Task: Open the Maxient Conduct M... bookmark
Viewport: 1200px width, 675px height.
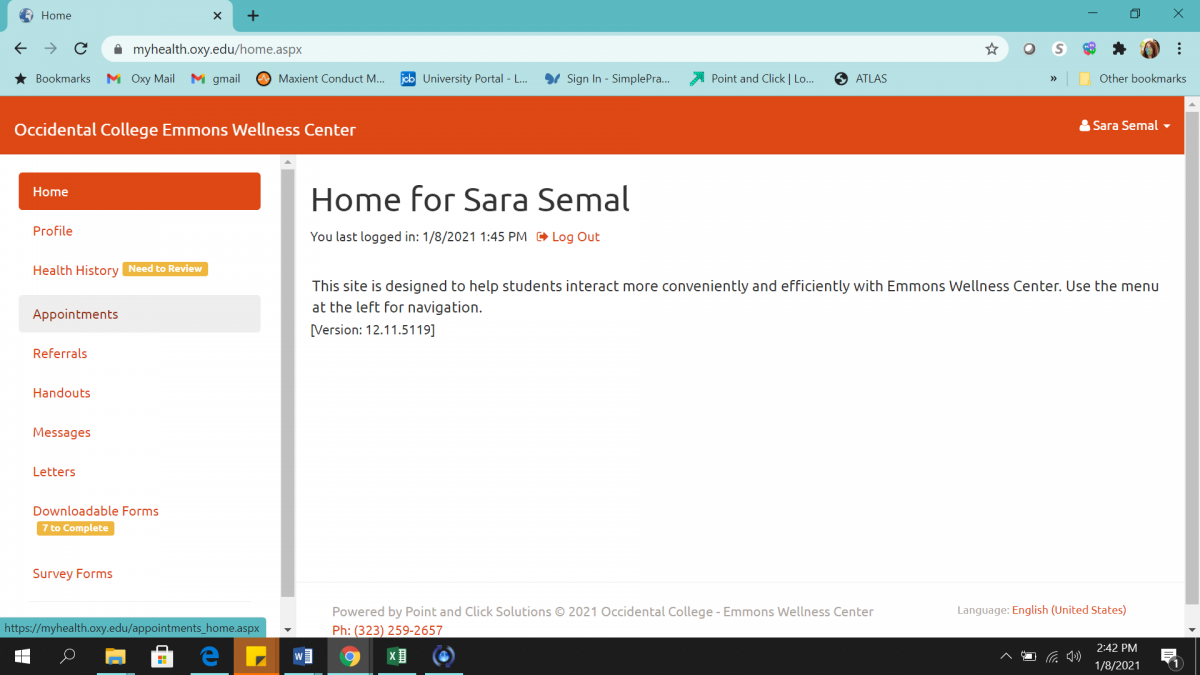Action: (x=320, y=78)
